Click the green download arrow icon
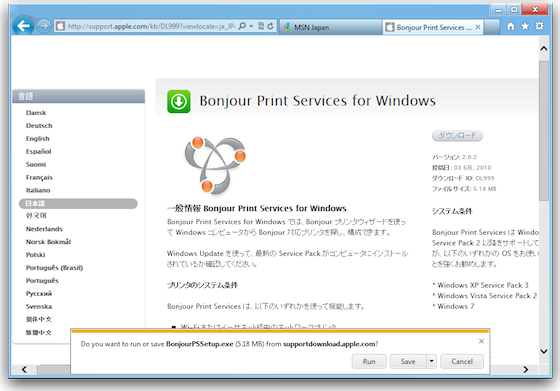Image resolution: width=560 pixels, height=391 pixels. coord(179,101)
